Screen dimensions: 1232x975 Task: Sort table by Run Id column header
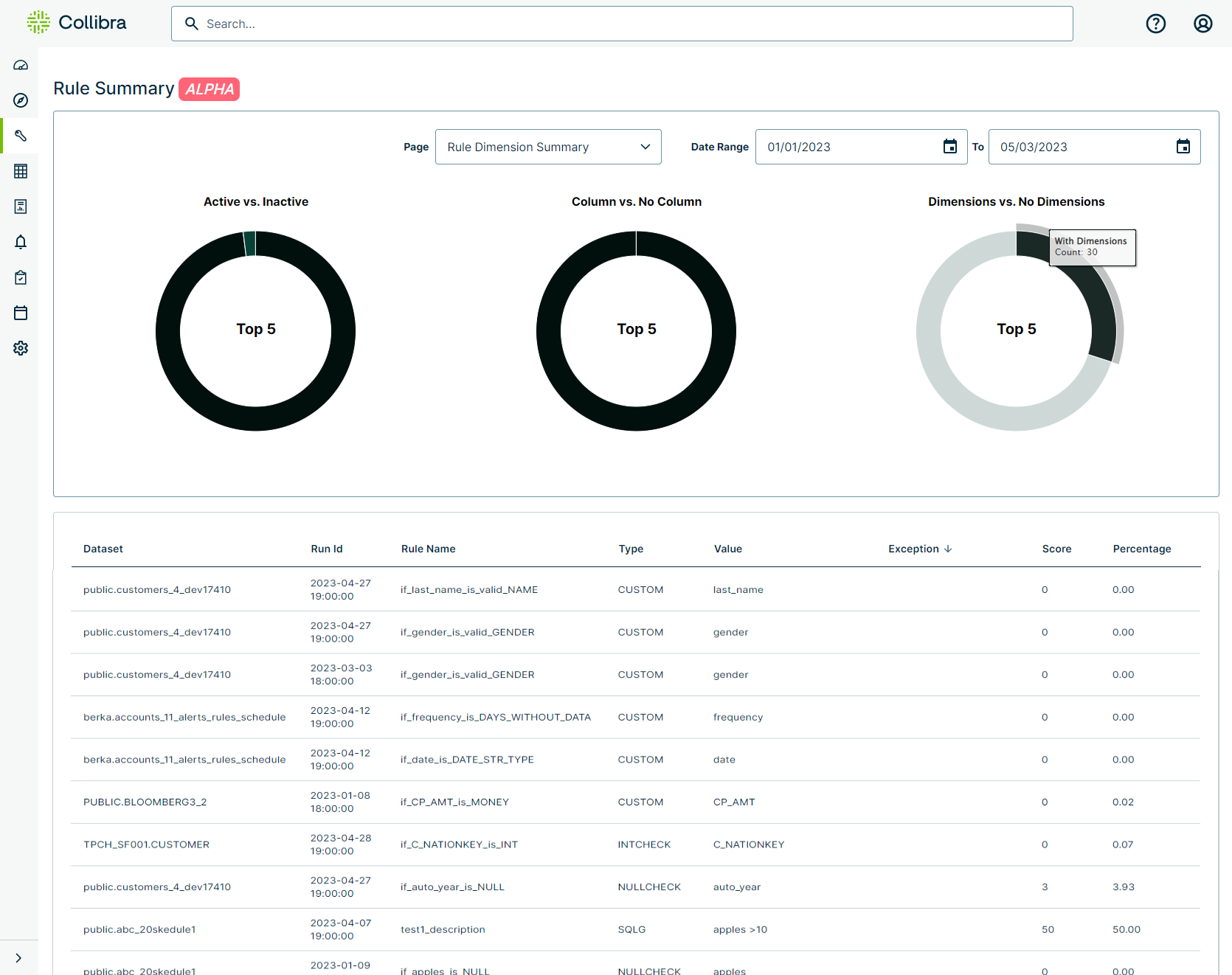pos(327,549)
